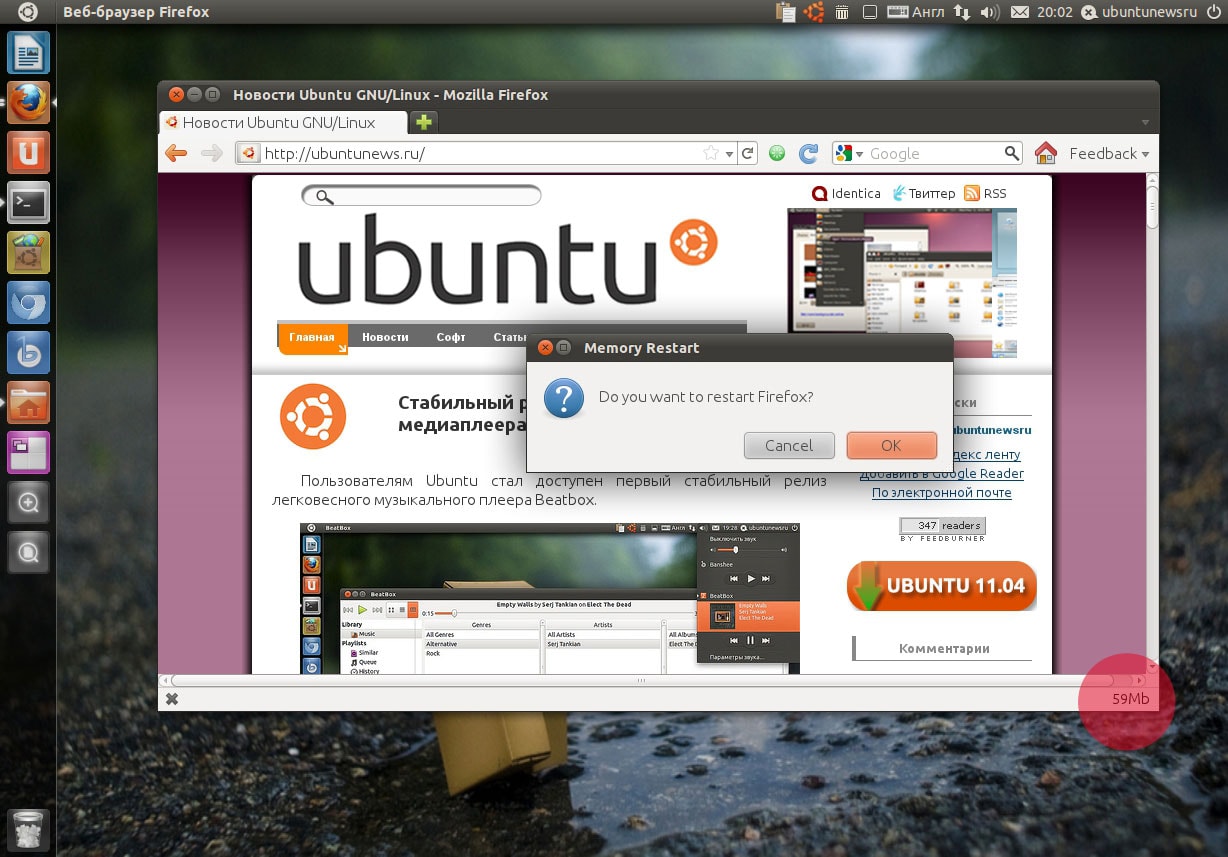Click the volume icon in the top panel

point(989,12)
